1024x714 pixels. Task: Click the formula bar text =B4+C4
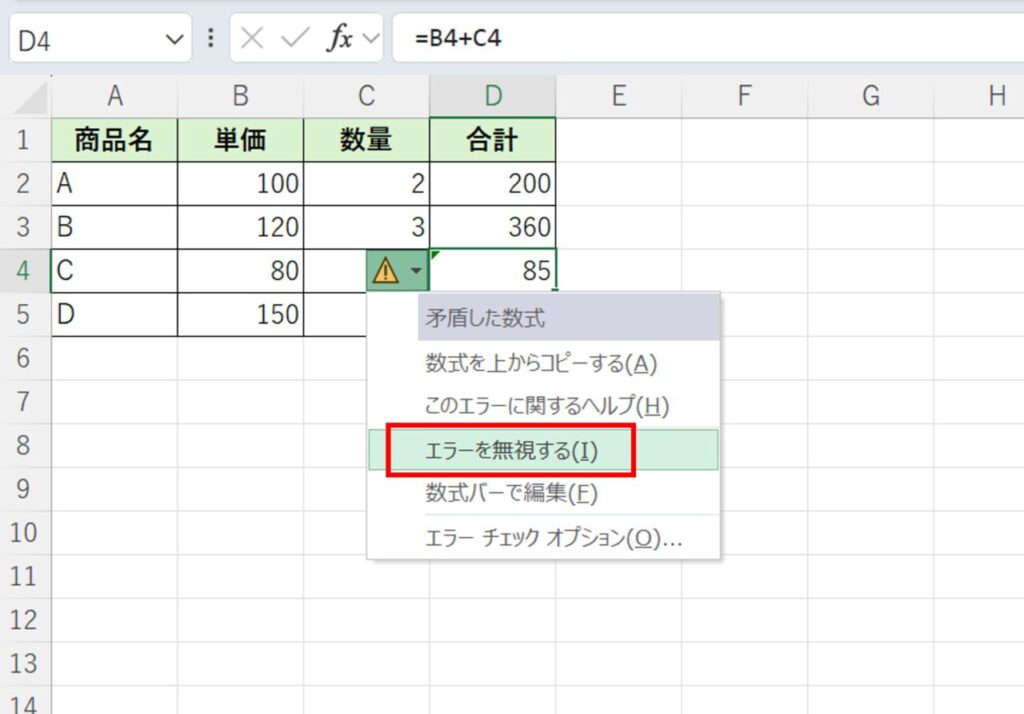pos(458,38)
